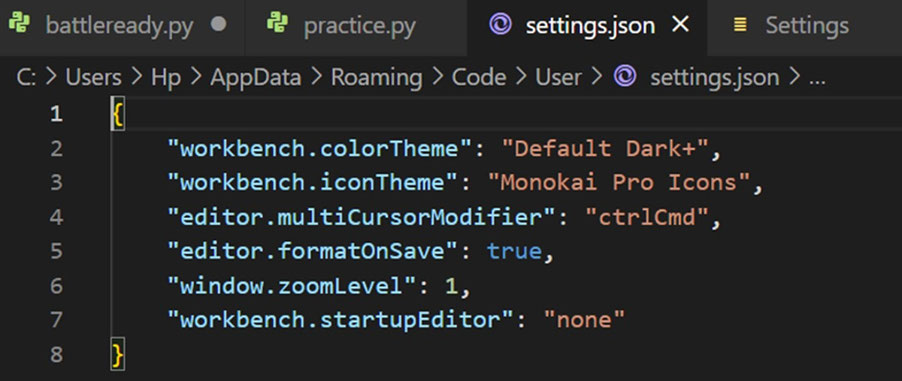Select line number 5 in gutter

[56, 252]
